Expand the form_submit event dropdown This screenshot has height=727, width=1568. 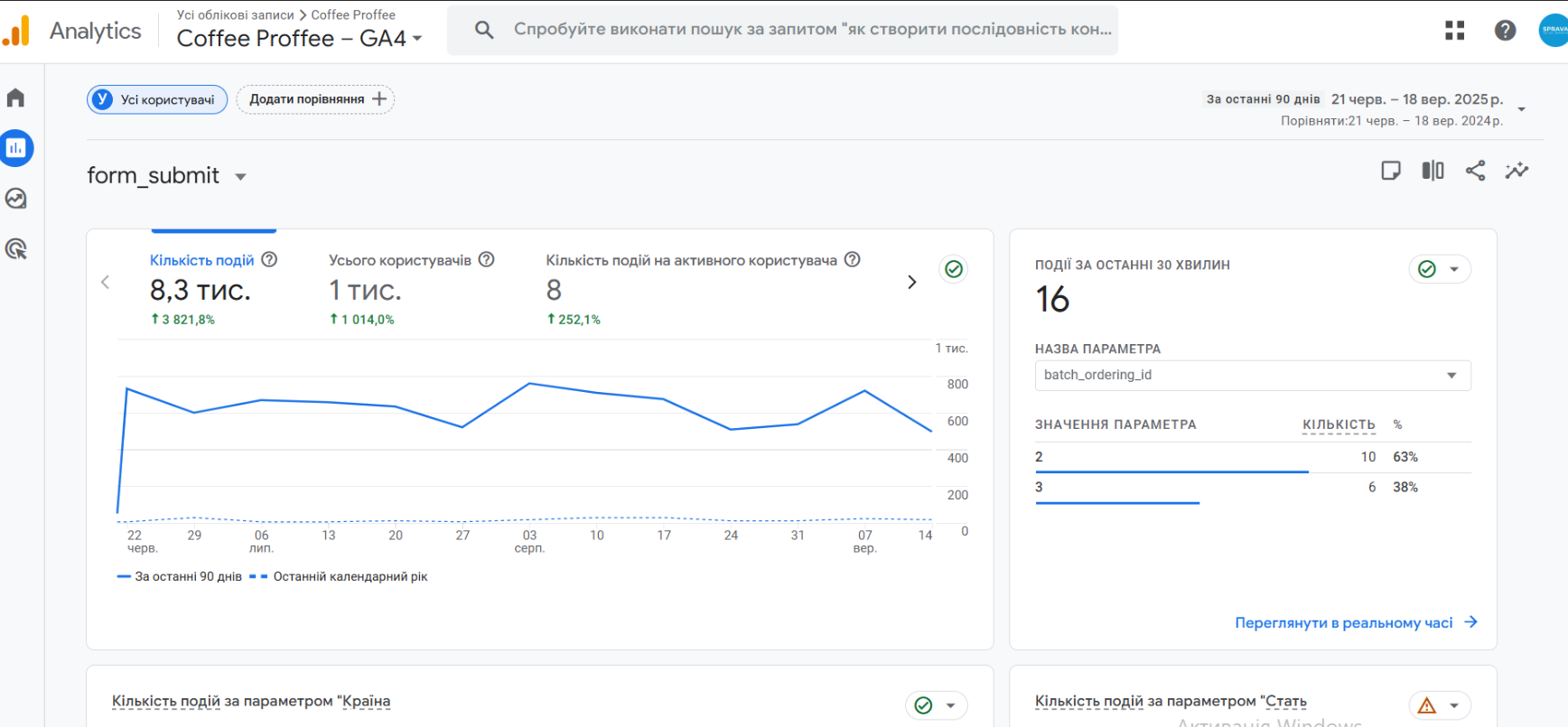pyautogui.click(x=240, y=177)
